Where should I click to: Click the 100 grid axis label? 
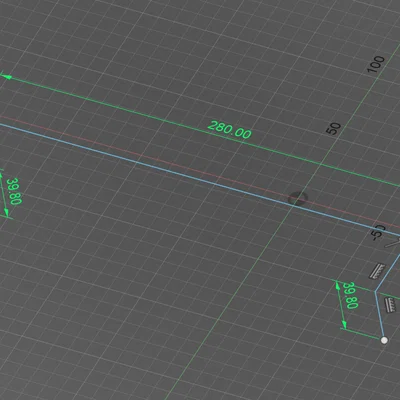point(376,64)
